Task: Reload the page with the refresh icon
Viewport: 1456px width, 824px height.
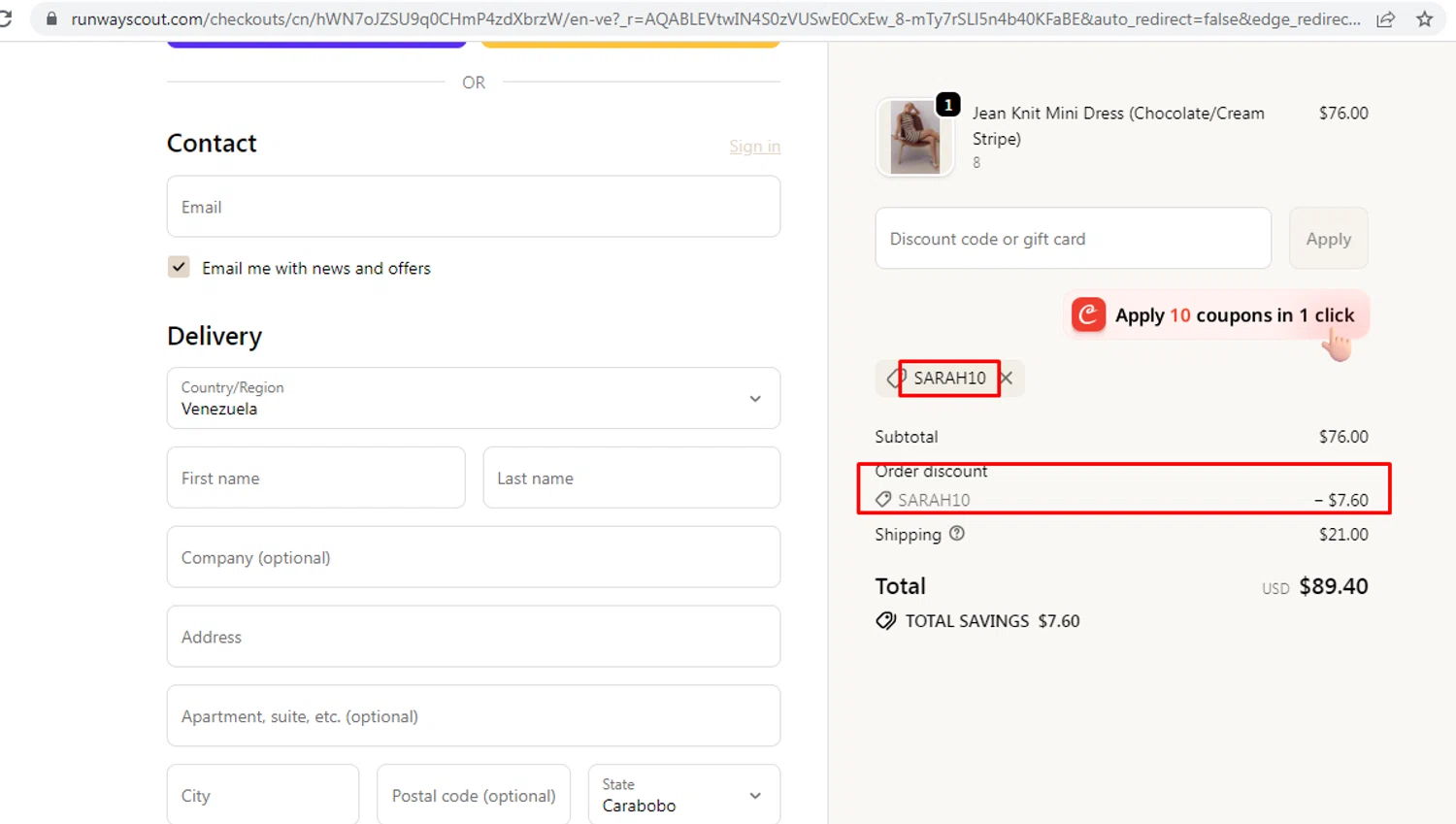Action: [x=6, y=18]
